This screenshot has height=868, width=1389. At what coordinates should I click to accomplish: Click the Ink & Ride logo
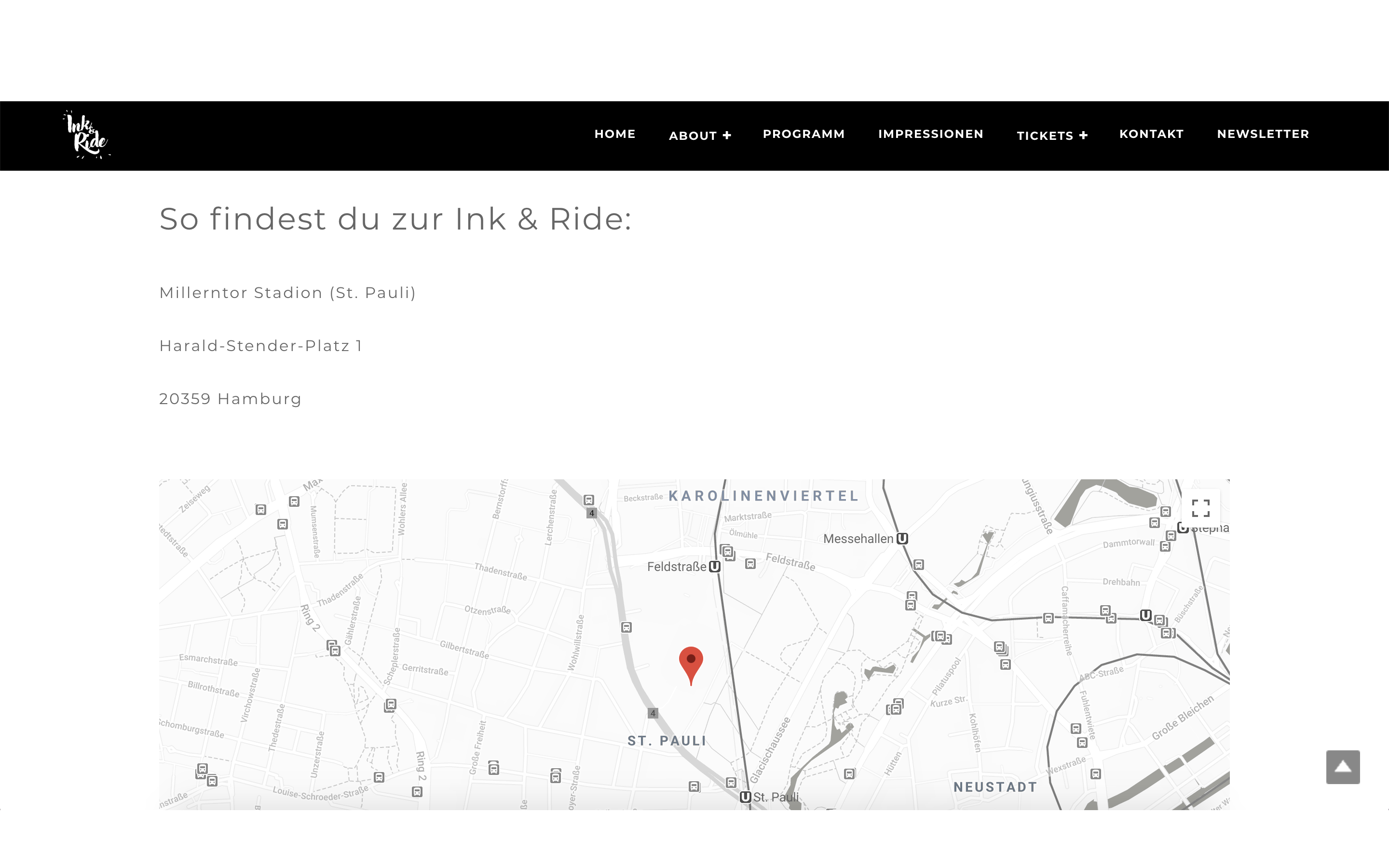click(87, 135)
